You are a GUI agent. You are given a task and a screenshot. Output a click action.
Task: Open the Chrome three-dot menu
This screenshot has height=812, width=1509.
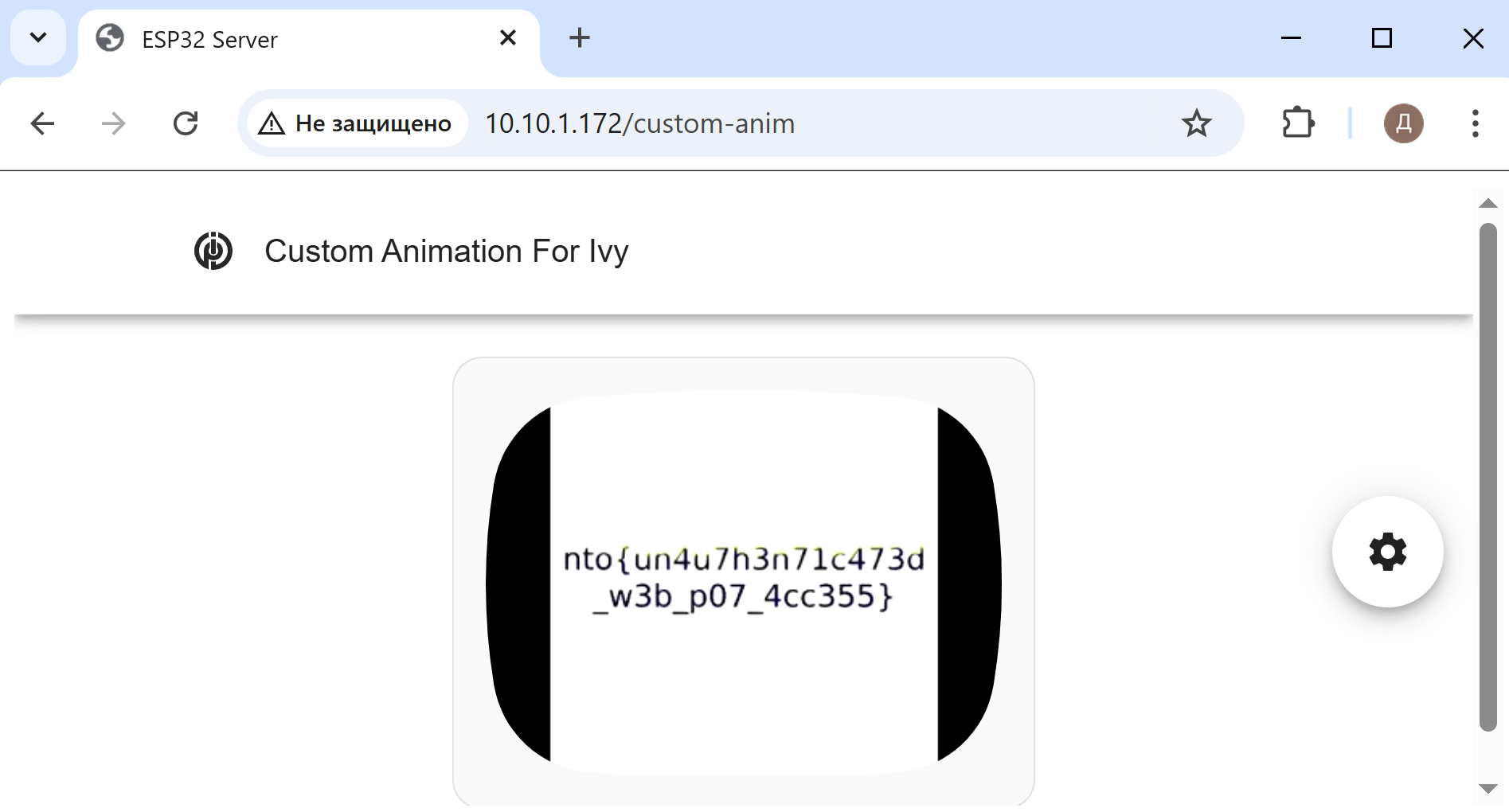click(1475, 123)
